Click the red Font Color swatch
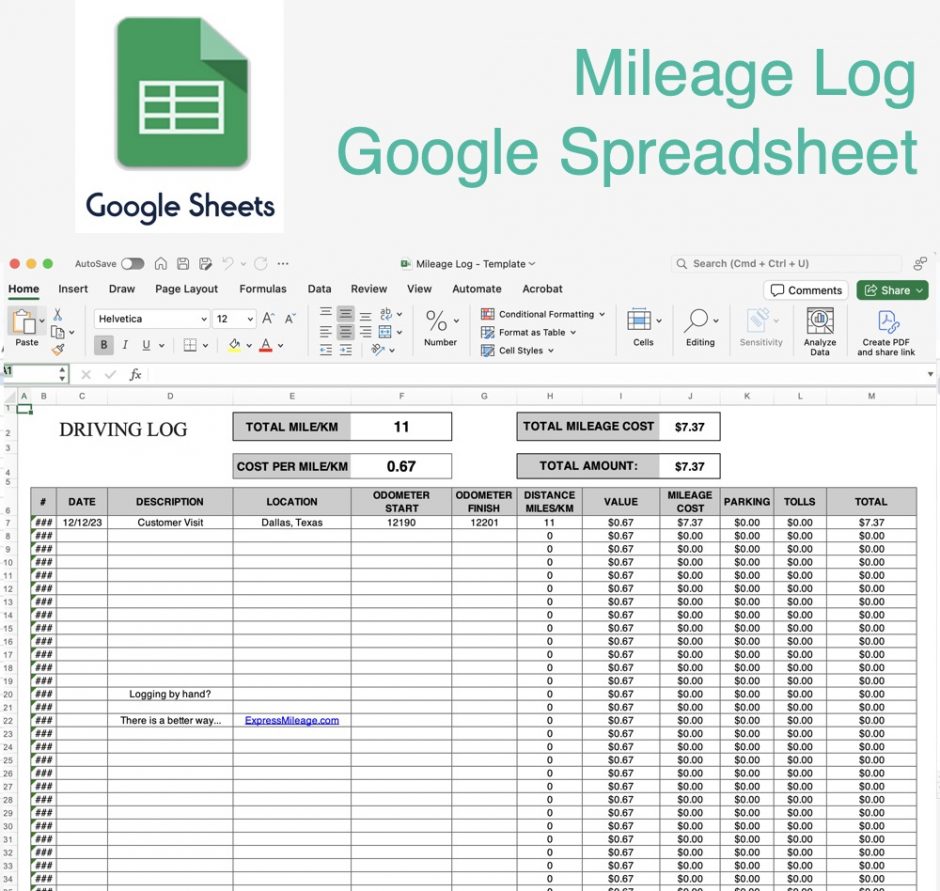The width and height of the screenshot is (940, 891). click(x=266, y=345)
